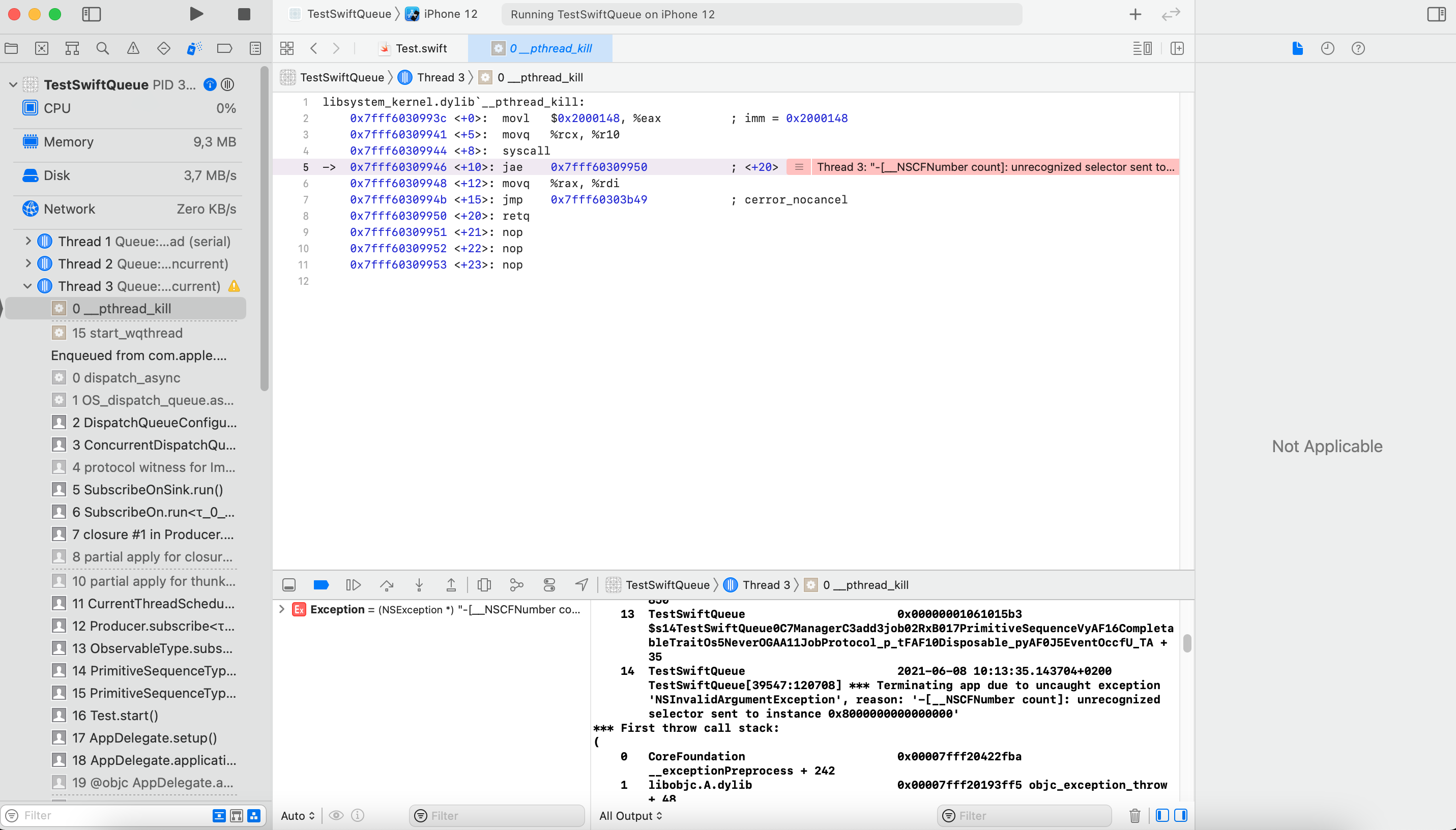This screenshot has height=830, width=1456.
Task: Toggle breakpoint activation in debug bar
Action: [321, 584]
